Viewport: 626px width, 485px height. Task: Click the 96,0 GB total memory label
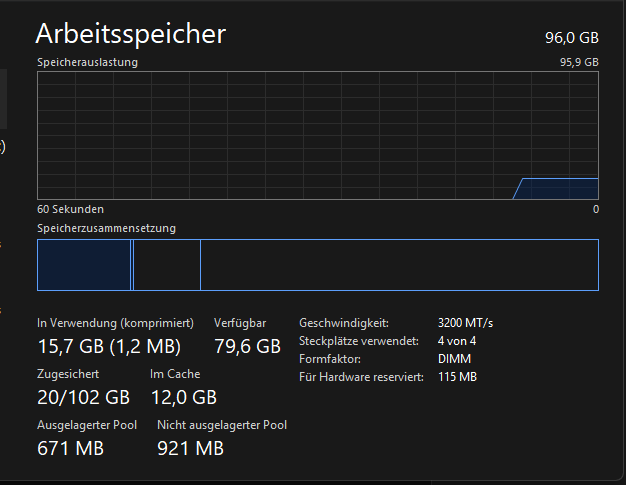click(x=571, y=38)
